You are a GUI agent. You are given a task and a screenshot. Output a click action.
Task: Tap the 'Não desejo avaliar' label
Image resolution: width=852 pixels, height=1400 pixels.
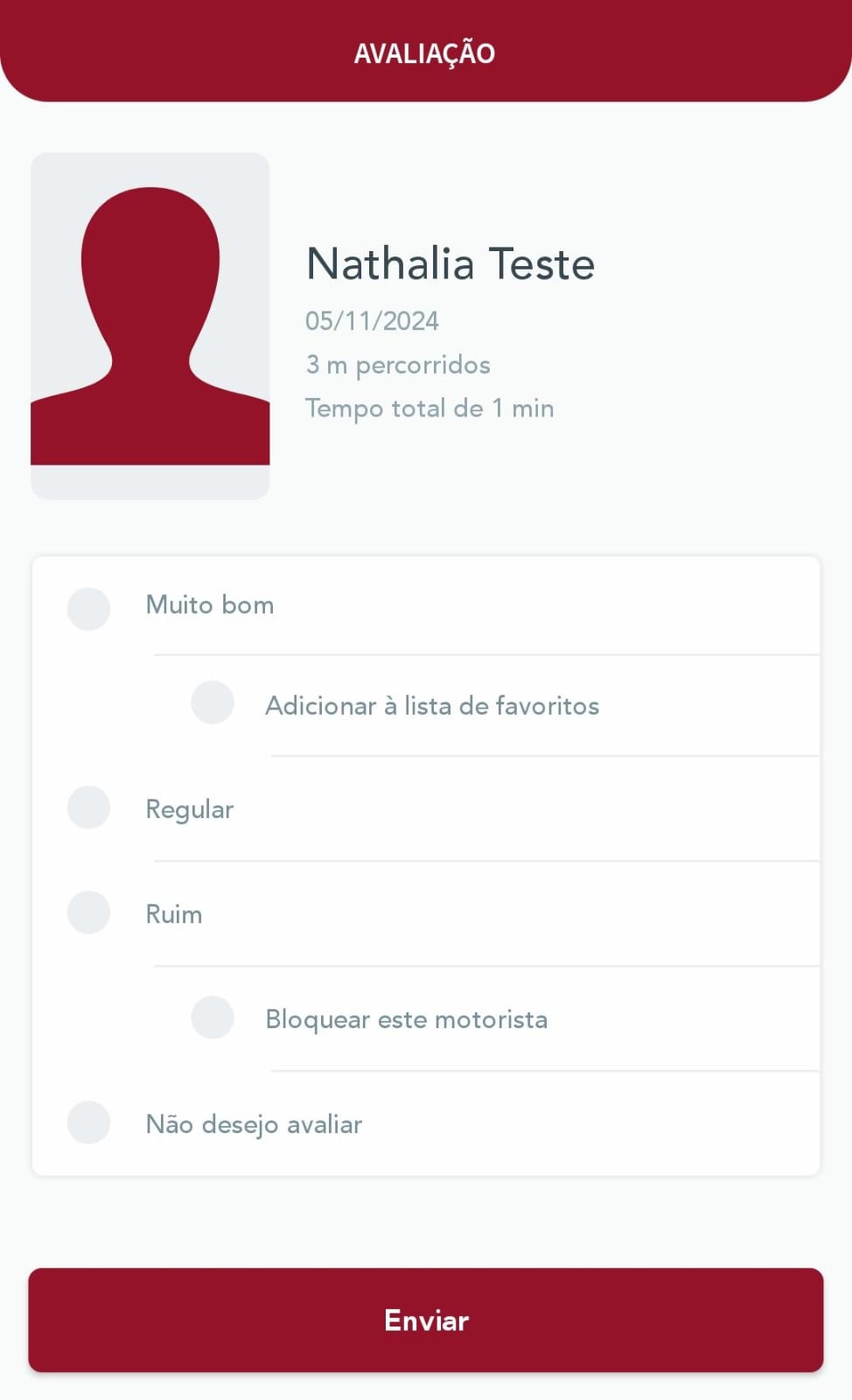pos(254,1124)
